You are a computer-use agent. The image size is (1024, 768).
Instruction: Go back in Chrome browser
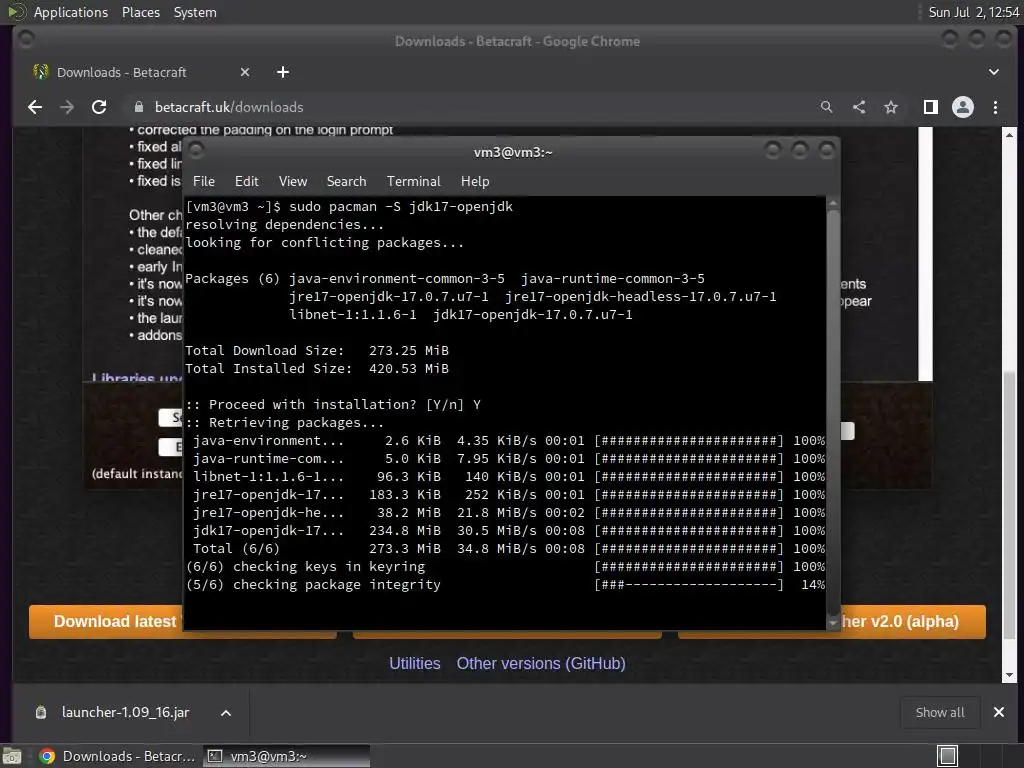point(35,107)
